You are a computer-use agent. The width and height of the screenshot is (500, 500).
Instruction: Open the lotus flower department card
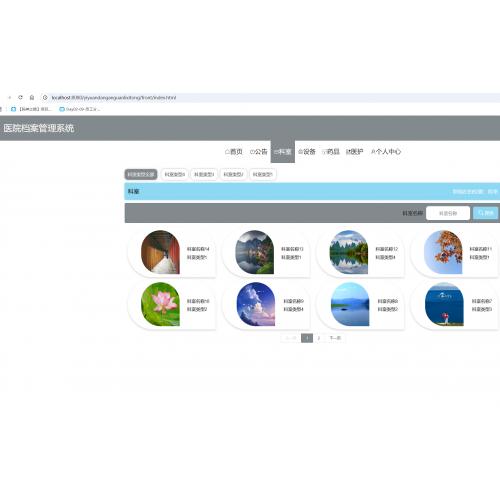pyautogui.click(x=172, y=305)
